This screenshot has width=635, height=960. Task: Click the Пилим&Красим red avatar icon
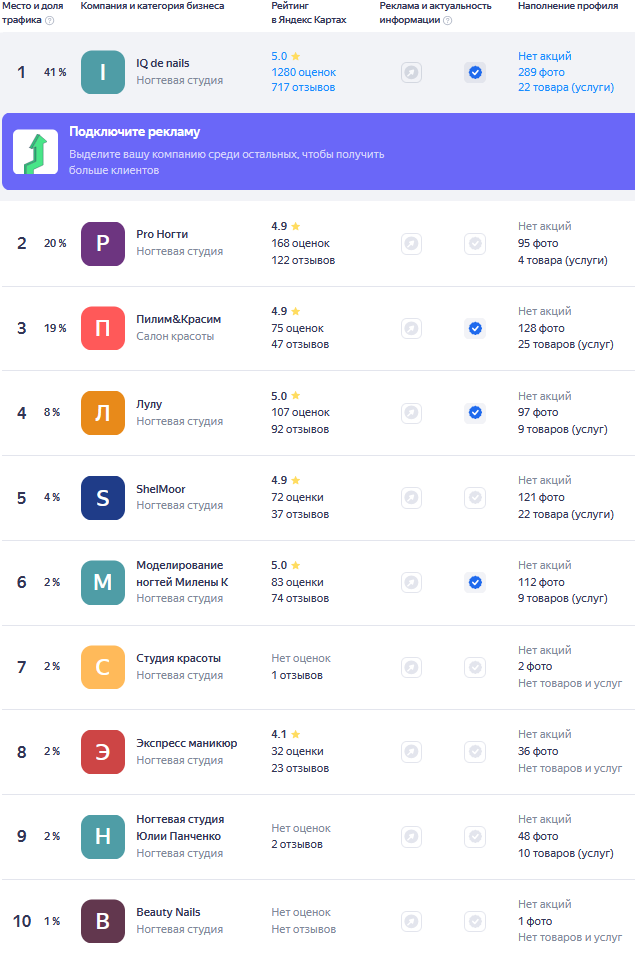[x=103, y=328]
